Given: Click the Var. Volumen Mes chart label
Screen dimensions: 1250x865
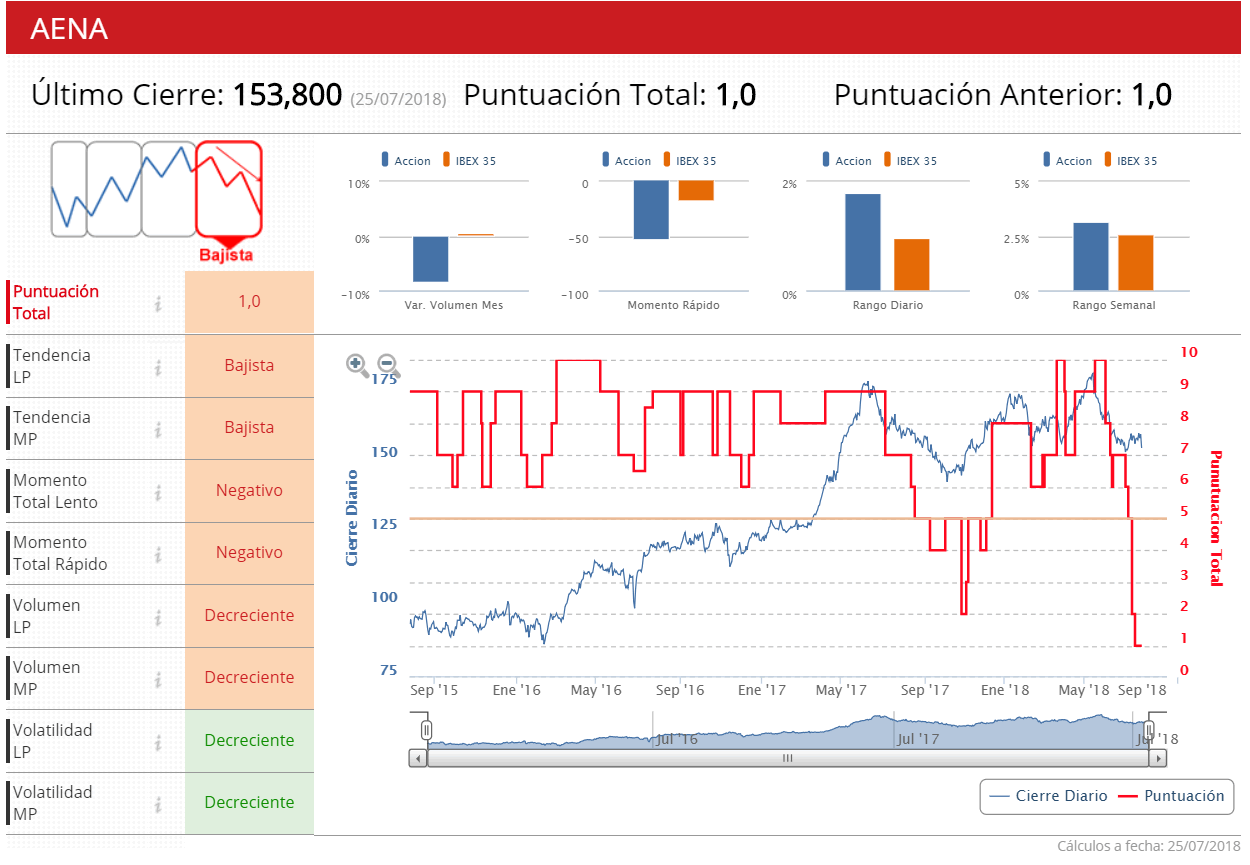Looking at the screenshot, I should [x=454, y=305].
